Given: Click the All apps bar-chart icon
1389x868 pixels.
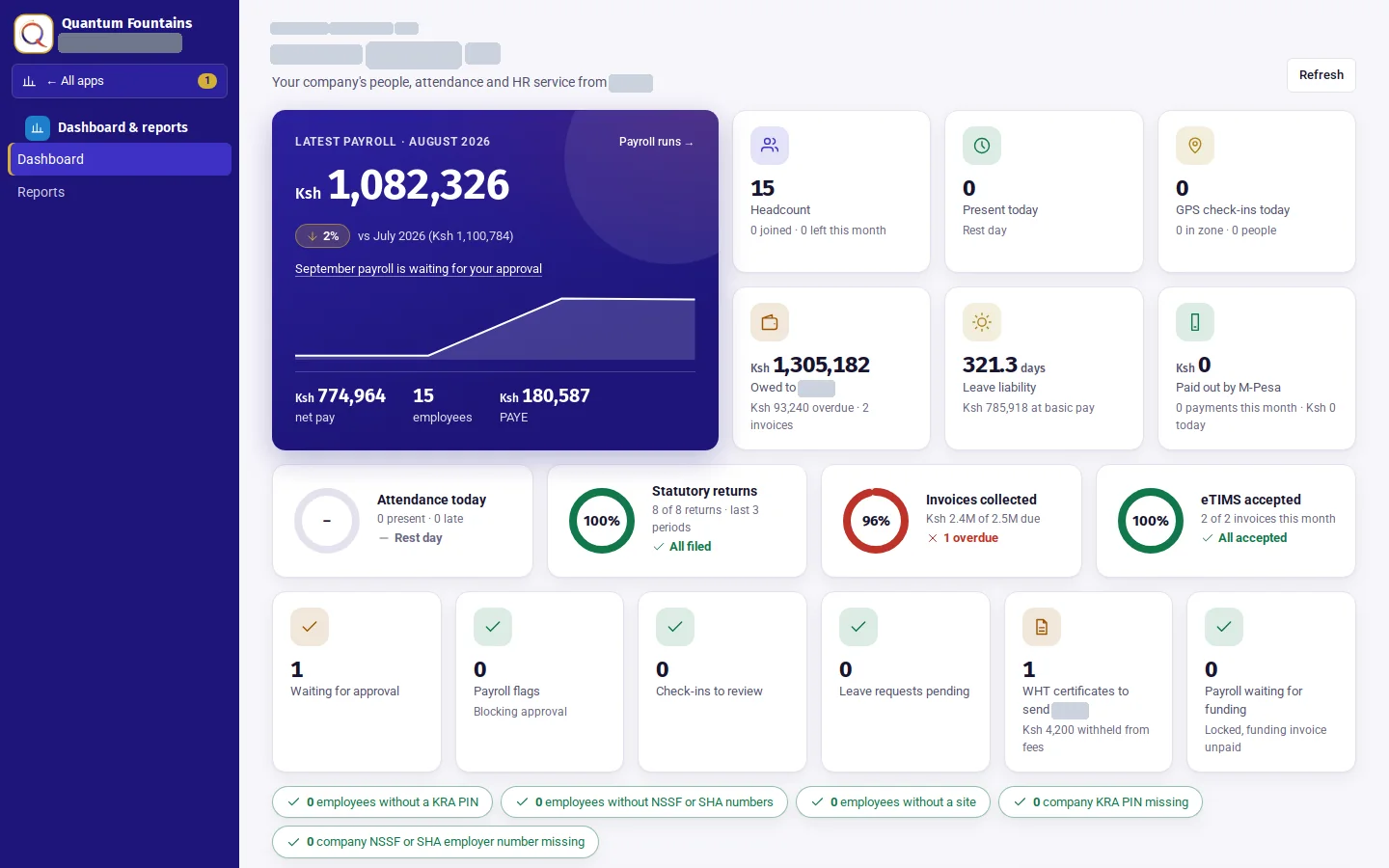Looking at the screenshot, I should pos(29,81).
